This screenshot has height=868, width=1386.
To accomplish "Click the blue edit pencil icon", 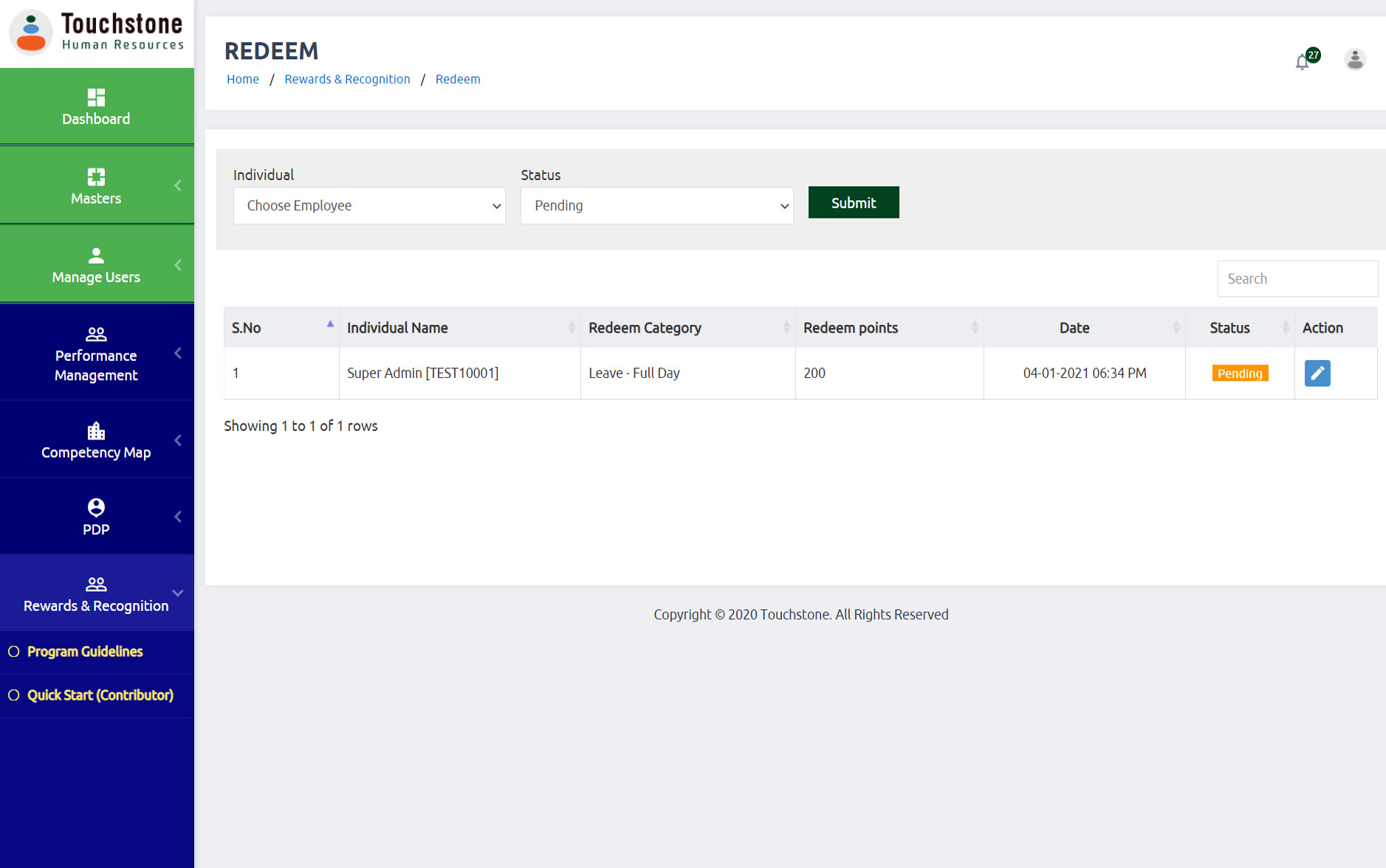I will click(x=1317, y=373).
